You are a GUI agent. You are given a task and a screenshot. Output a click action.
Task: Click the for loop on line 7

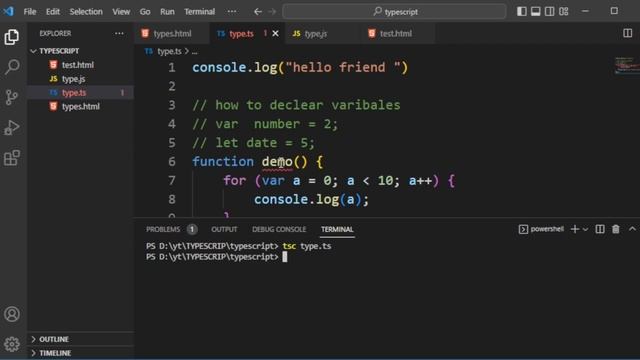[x=339, y=180]
